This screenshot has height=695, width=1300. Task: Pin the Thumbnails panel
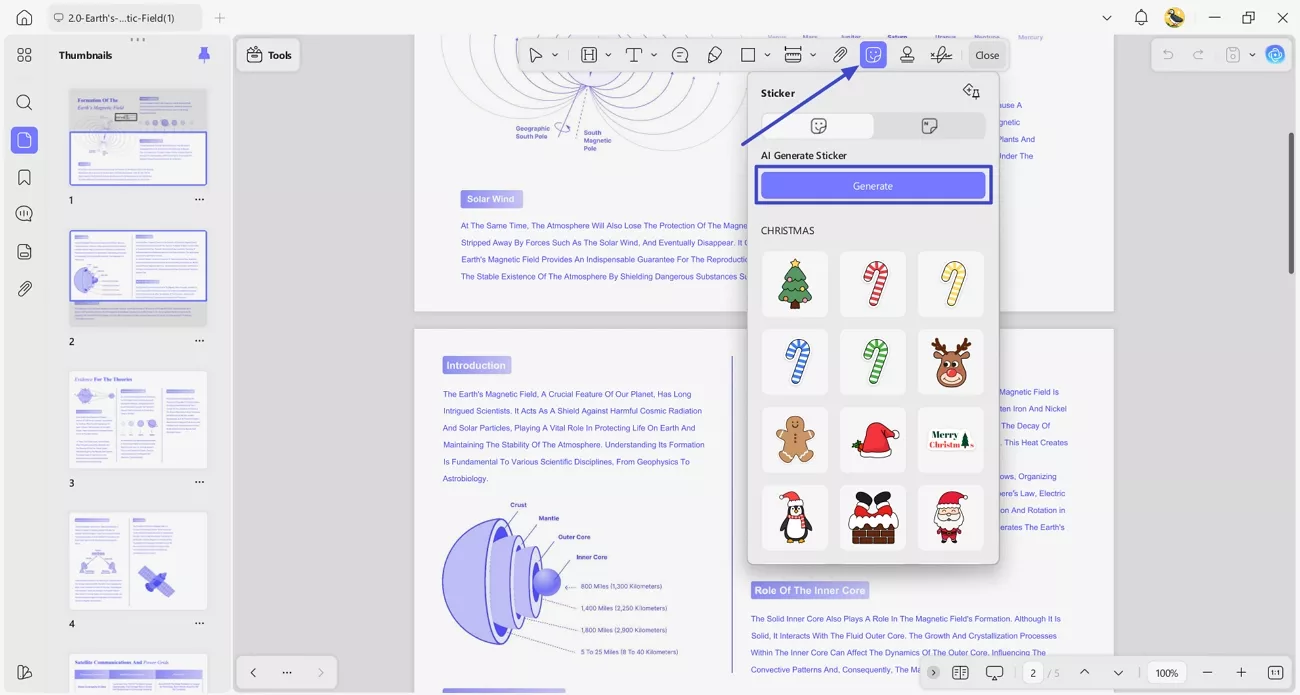[204, 55]
